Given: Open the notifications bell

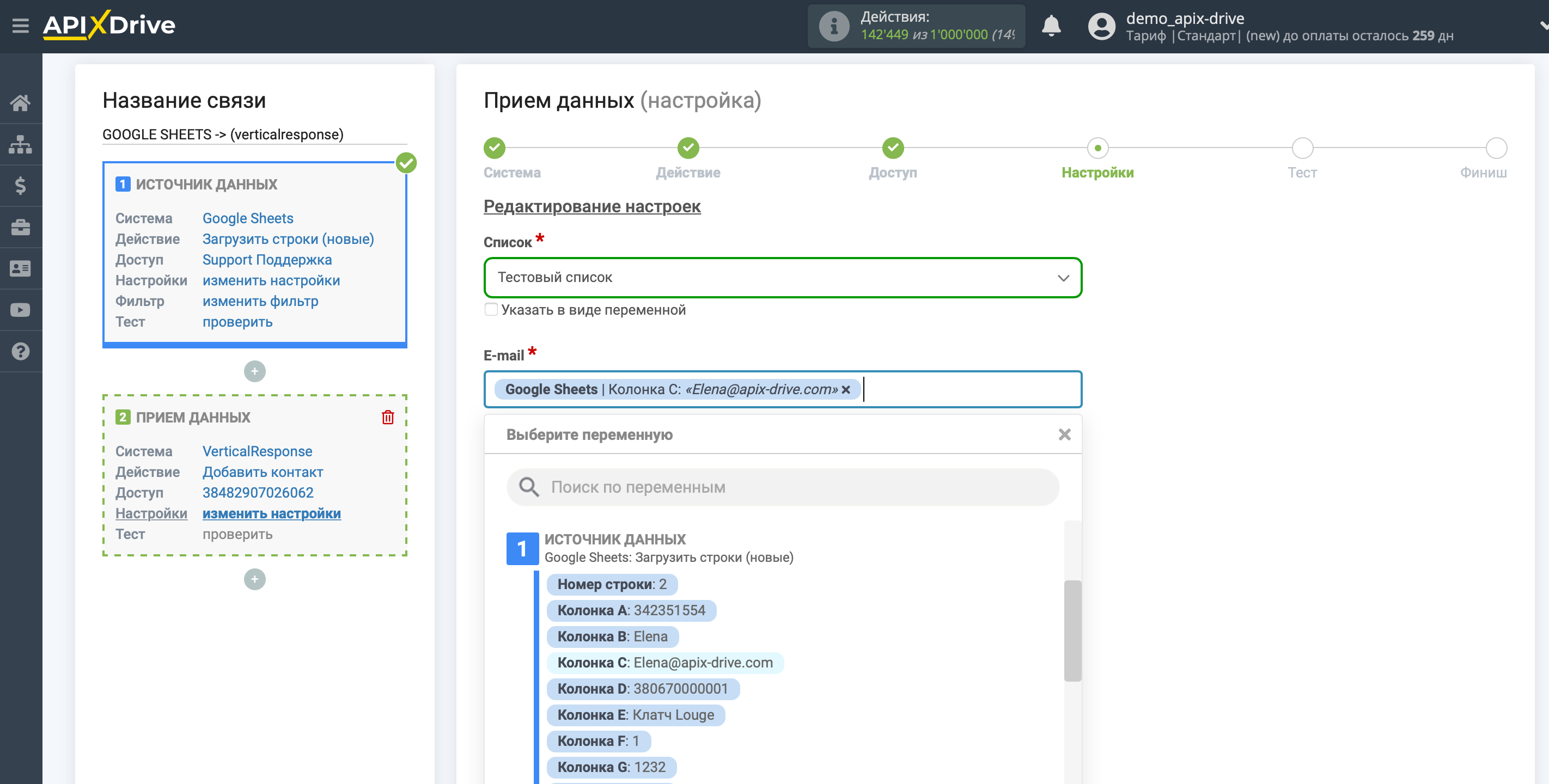Looking at the screenshot, I should (1051, 26).
